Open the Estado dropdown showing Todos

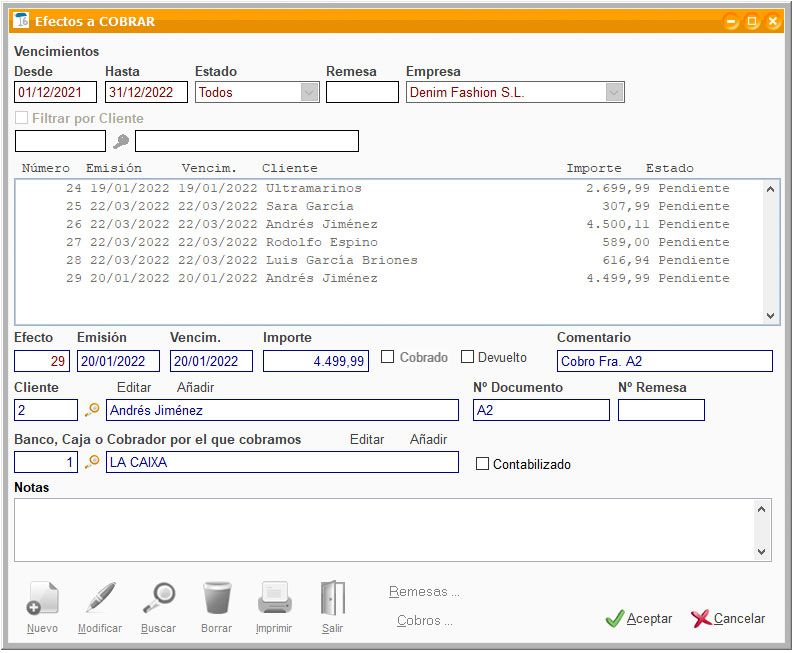tap(309, 92)
